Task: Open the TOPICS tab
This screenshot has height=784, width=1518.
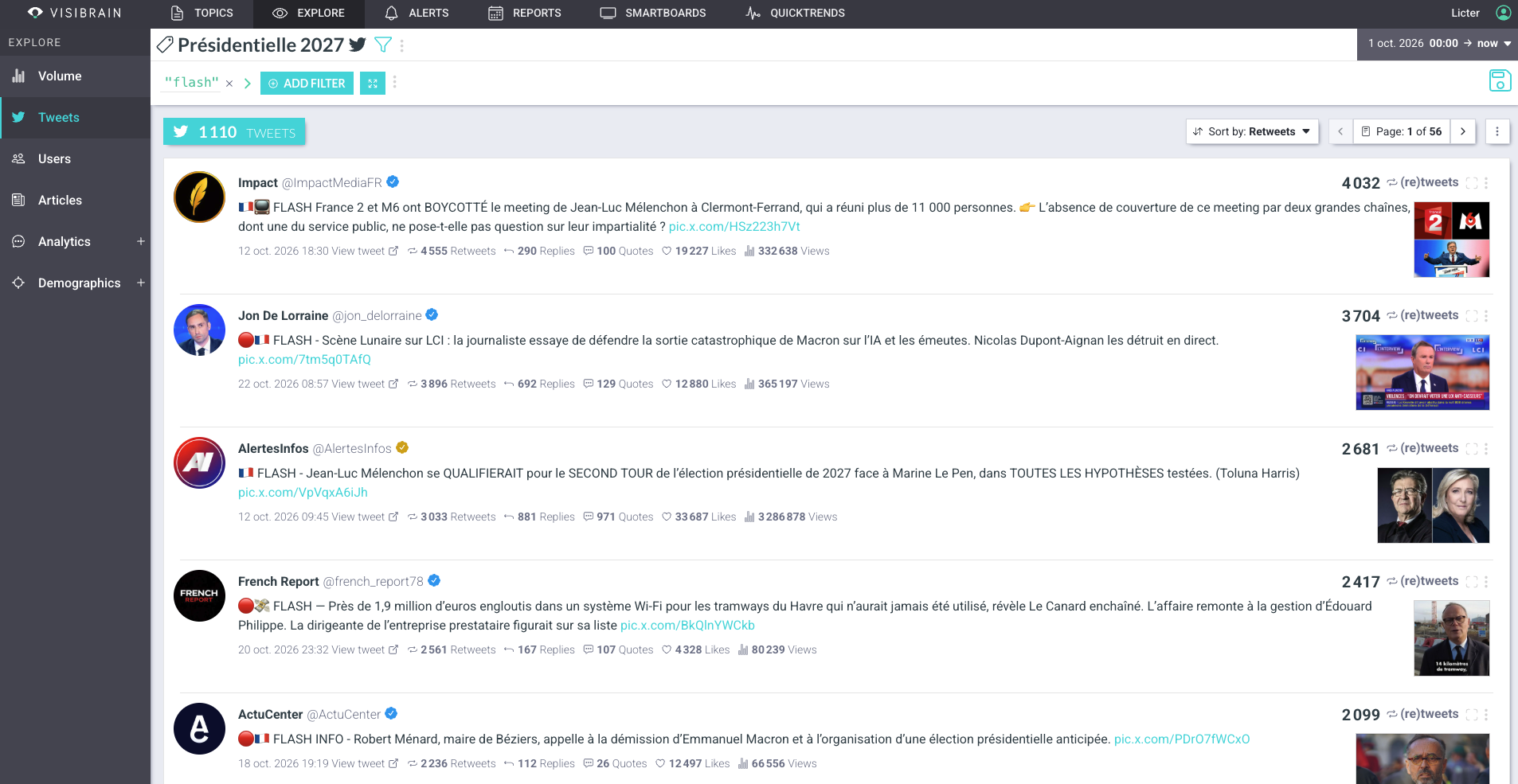Action: coord(202,13)
